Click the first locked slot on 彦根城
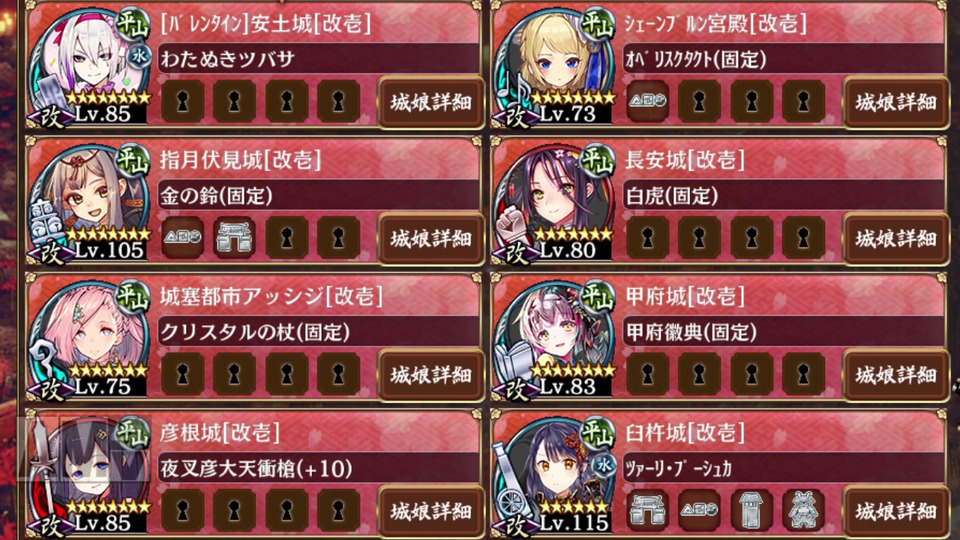 pyautogui.click(x=182, y=510)
